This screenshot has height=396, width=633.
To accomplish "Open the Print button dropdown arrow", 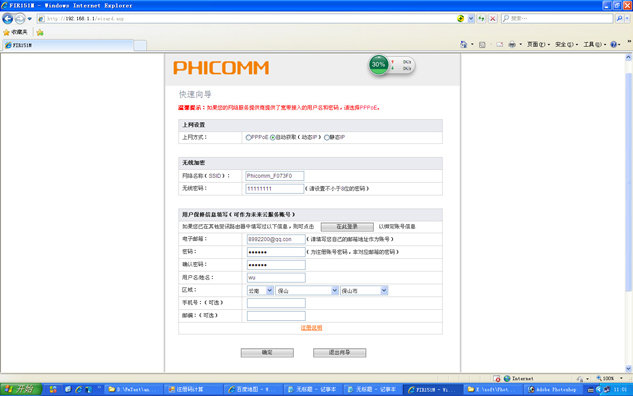I will click(x=520, y=44).
